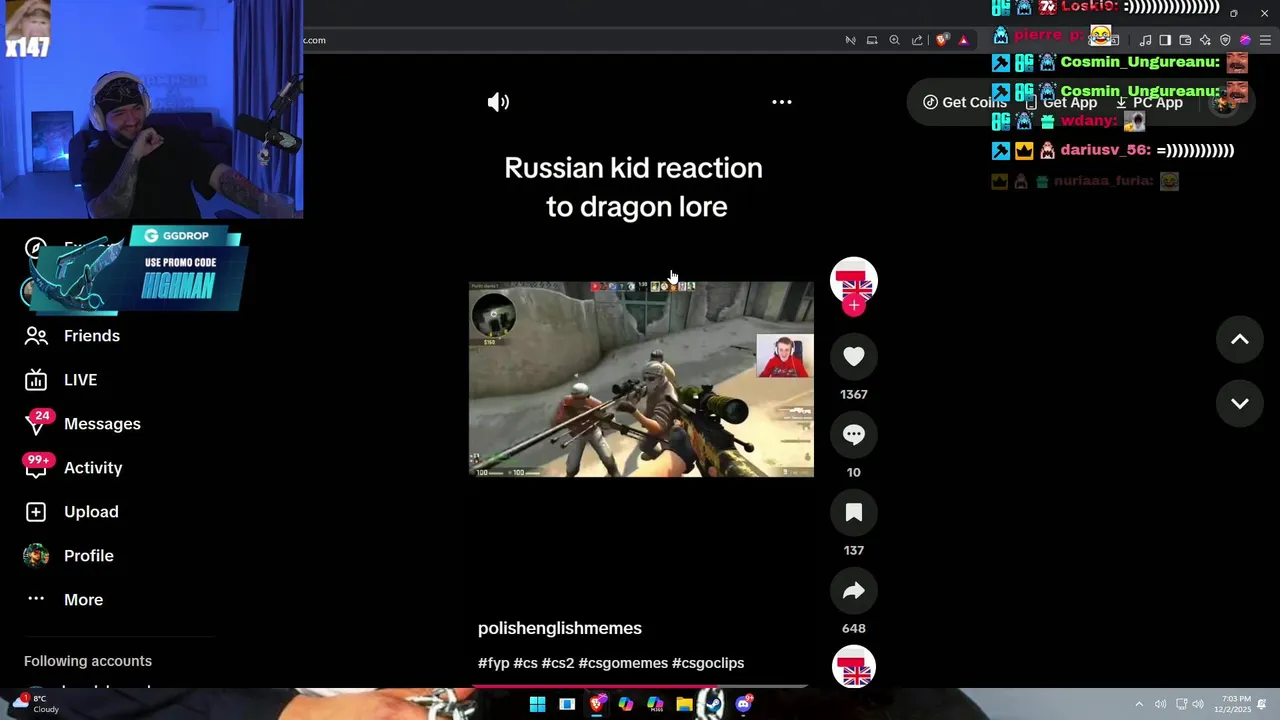The image size is (1280, 720).
Task: Click the 648 shares count
Action: click(854, 628)
